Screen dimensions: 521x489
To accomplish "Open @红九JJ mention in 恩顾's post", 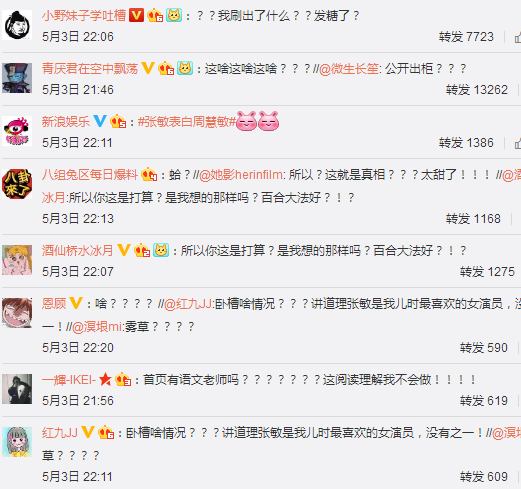I will [188, 304].
